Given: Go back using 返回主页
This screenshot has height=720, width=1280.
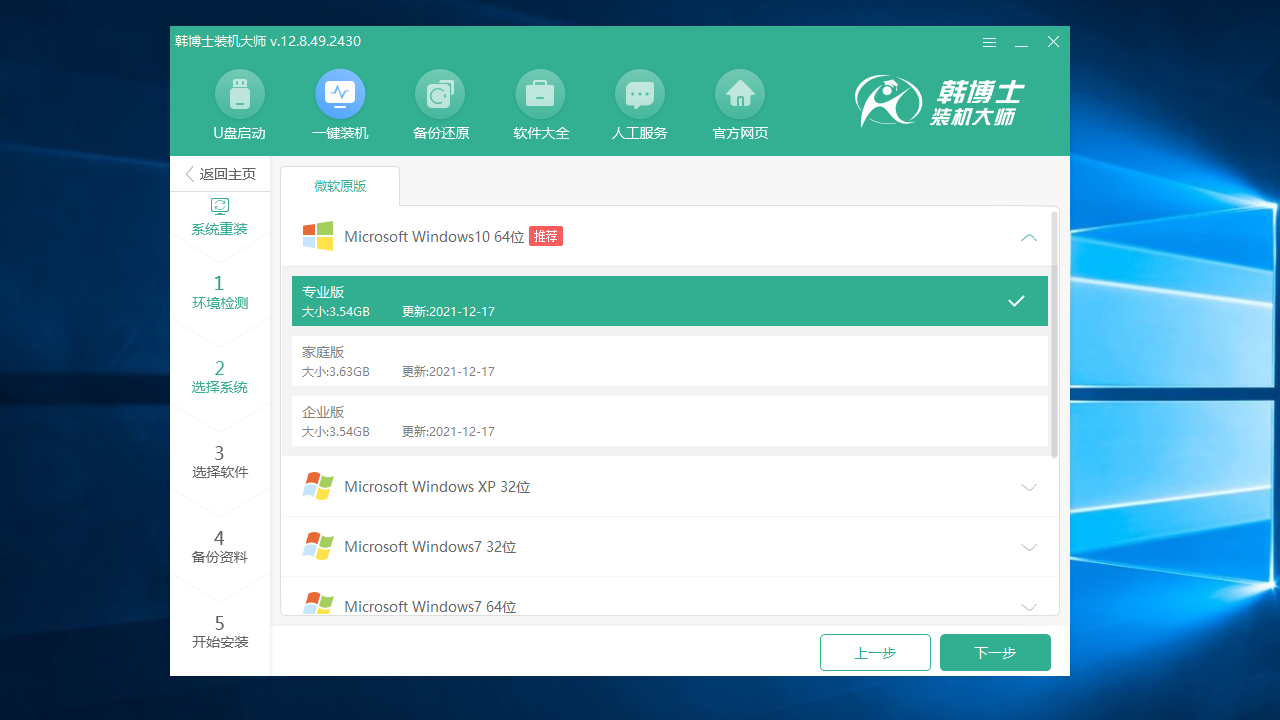Looking at the screenshot, I should click(219, 173).
